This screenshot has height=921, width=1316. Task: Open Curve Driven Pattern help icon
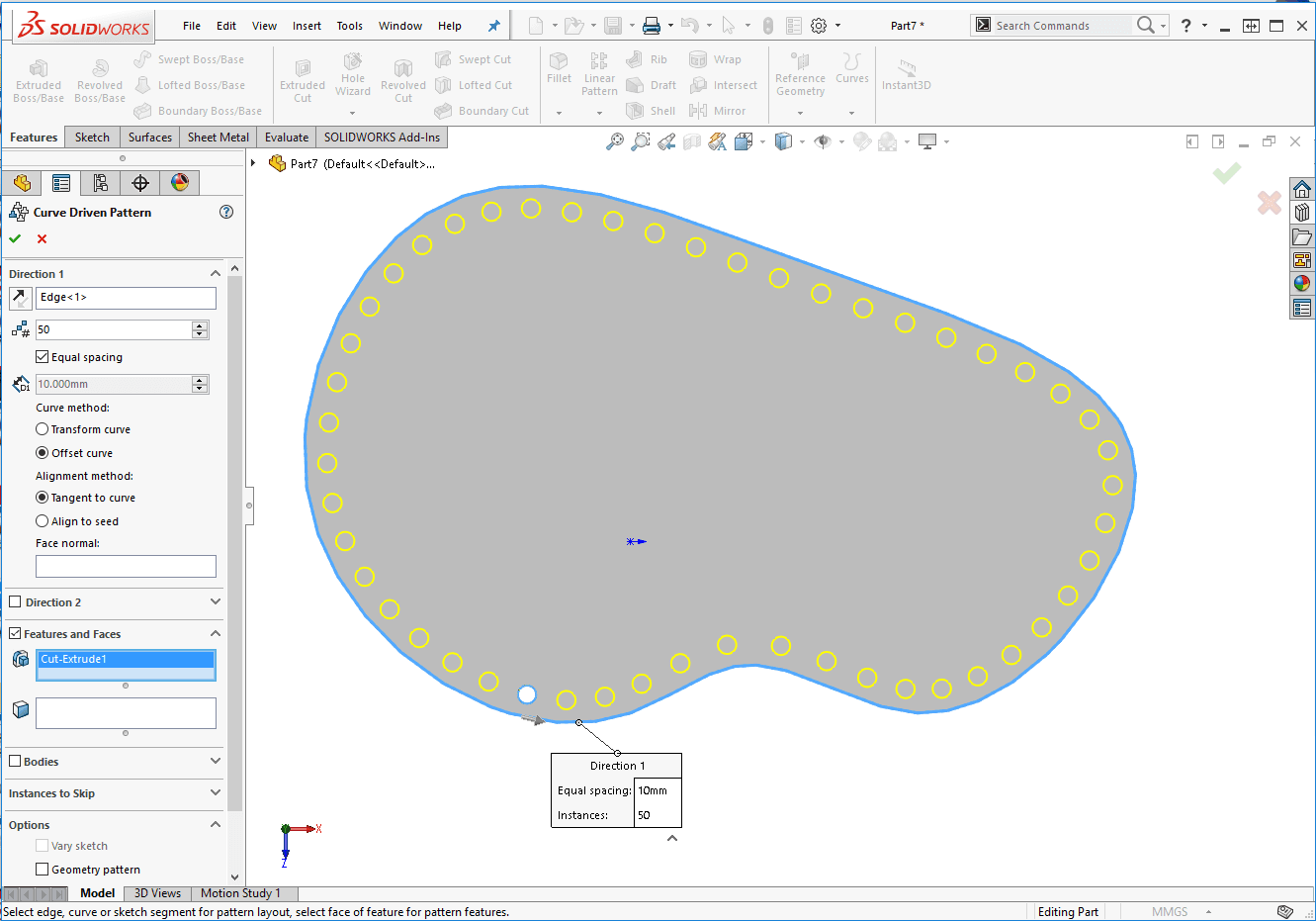[x=226, y=212]
